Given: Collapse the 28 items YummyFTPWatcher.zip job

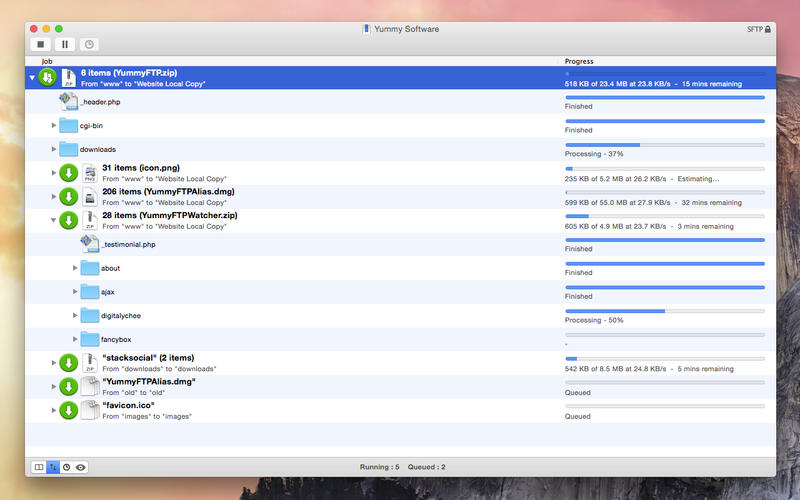Looking at the screenshot, I should click(54, 221).
